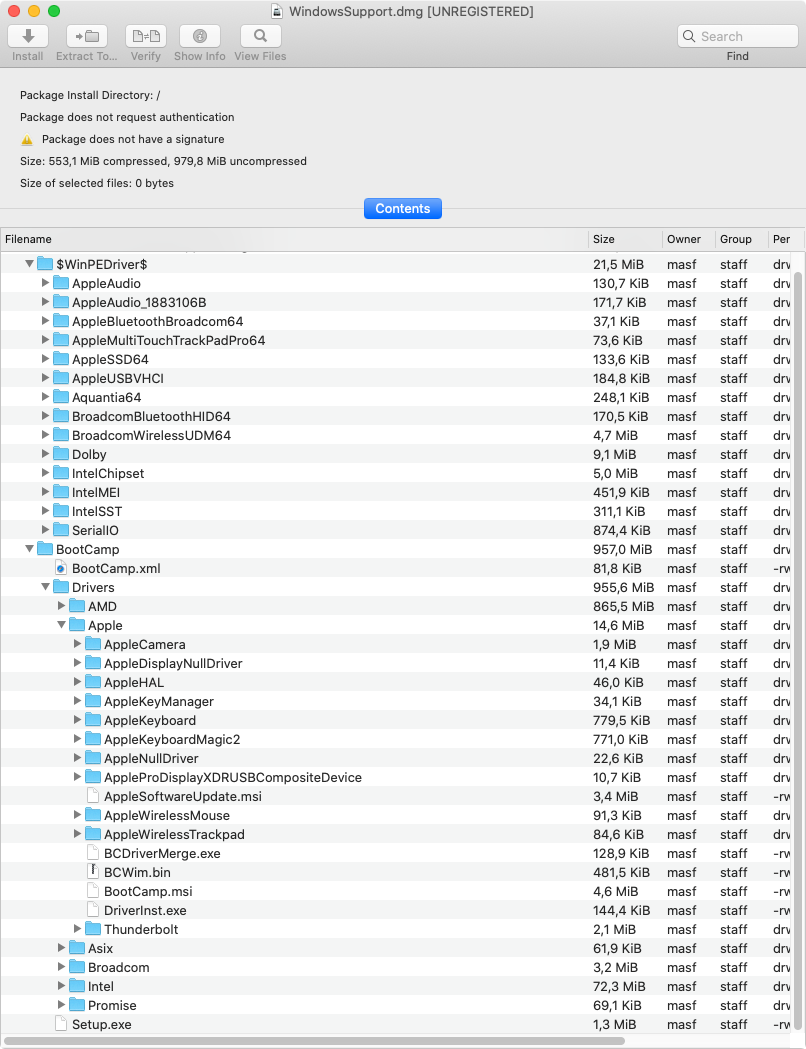Expand the BroadcomWirelessUDM64 folder

point(45,435)
